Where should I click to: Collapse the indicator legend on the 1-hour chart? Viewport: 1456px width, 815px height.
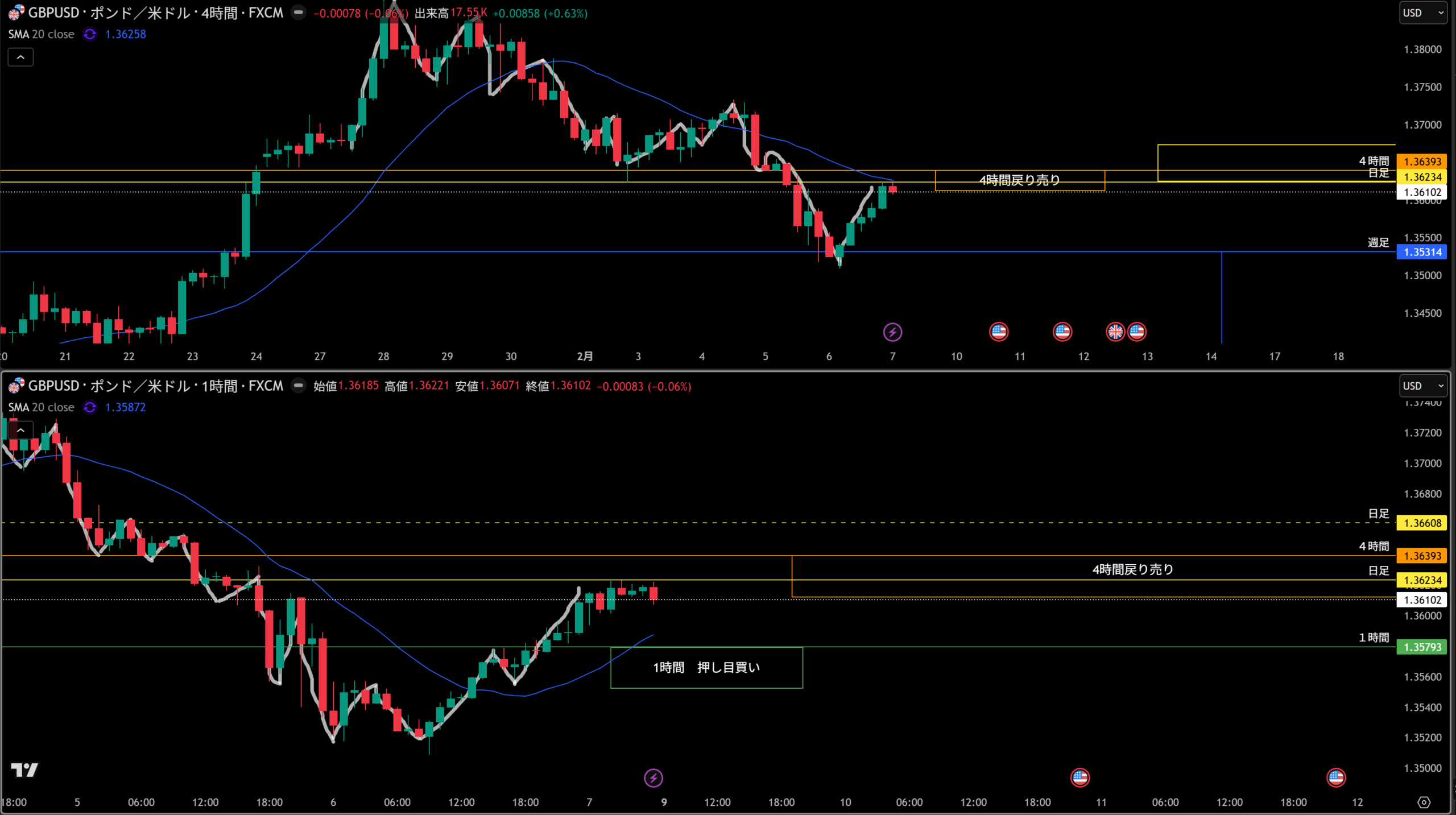coord(20,431)
